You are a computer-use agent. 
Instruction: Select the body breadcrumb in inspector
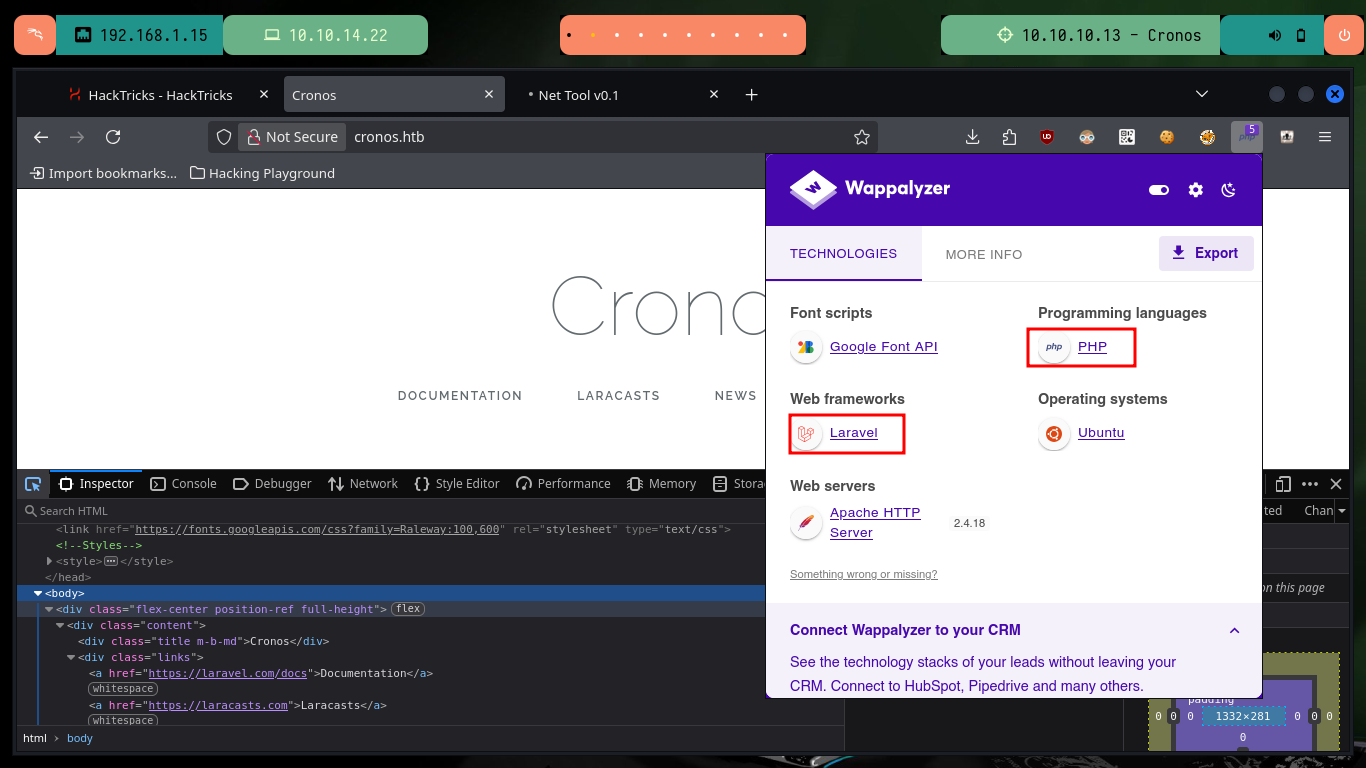point(80,739)
